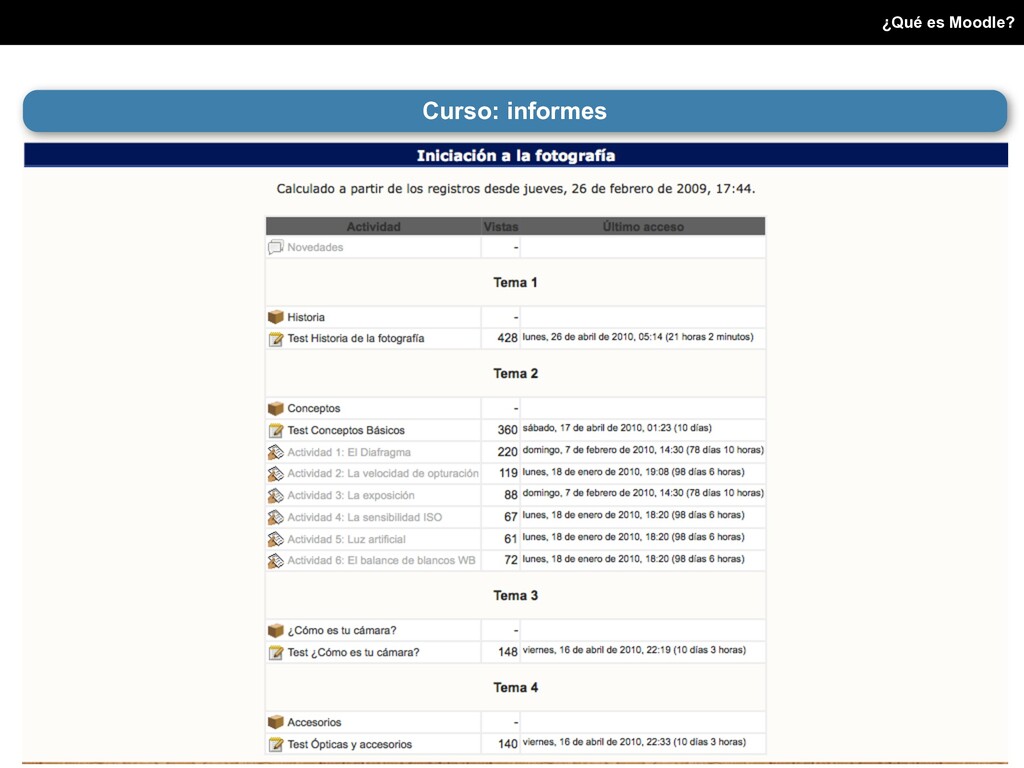Click the Curso: informes banner heading
The image size is (1024, 768).
click(x=515, y=111)
